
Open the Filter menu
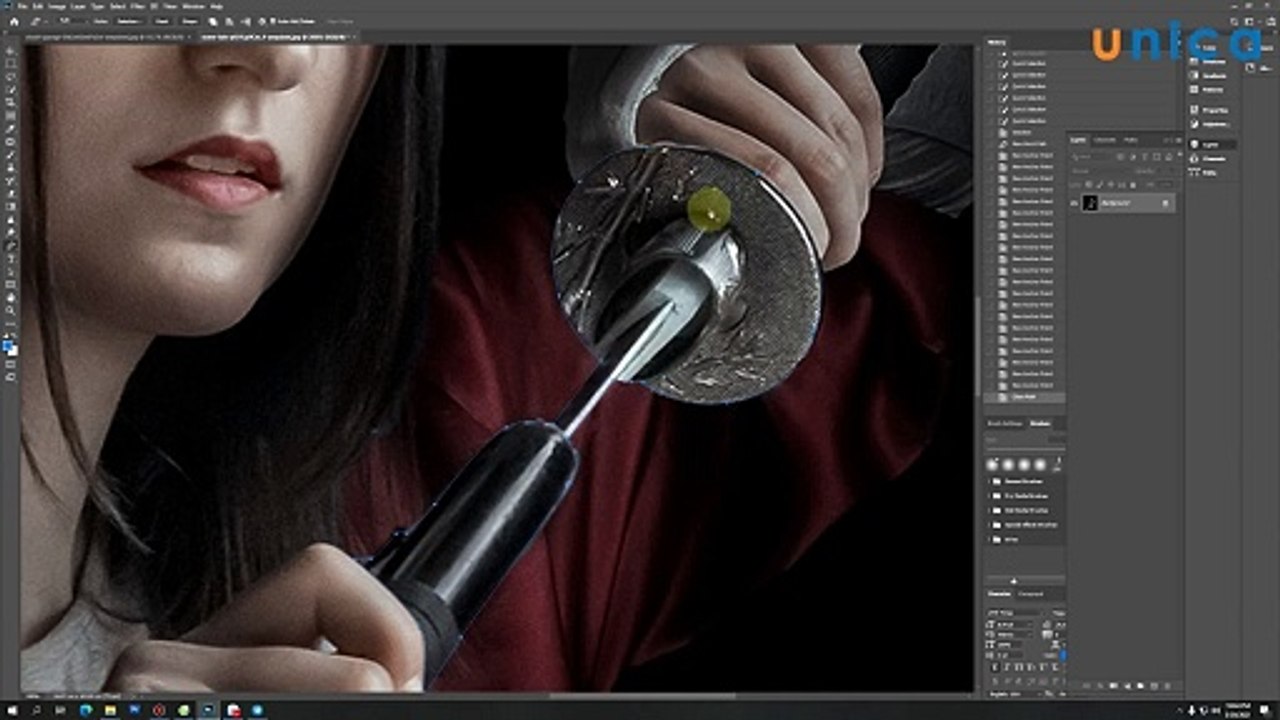coord(138,6)
